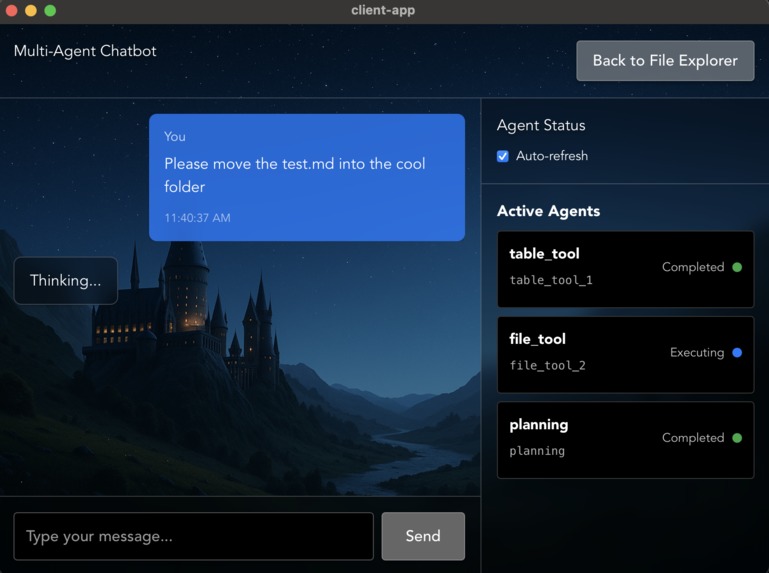
Task: Click the 'You' sender label
Action: point(175,136)
